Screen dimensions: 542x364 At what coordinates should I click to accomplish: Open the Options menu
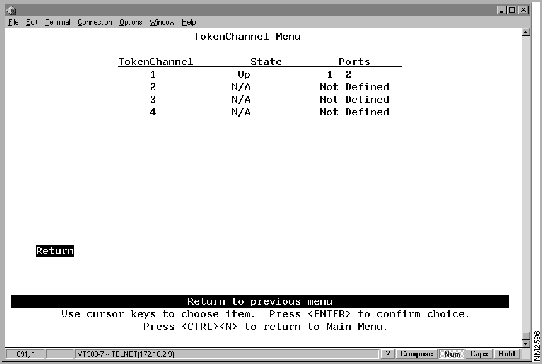[131, 22]
